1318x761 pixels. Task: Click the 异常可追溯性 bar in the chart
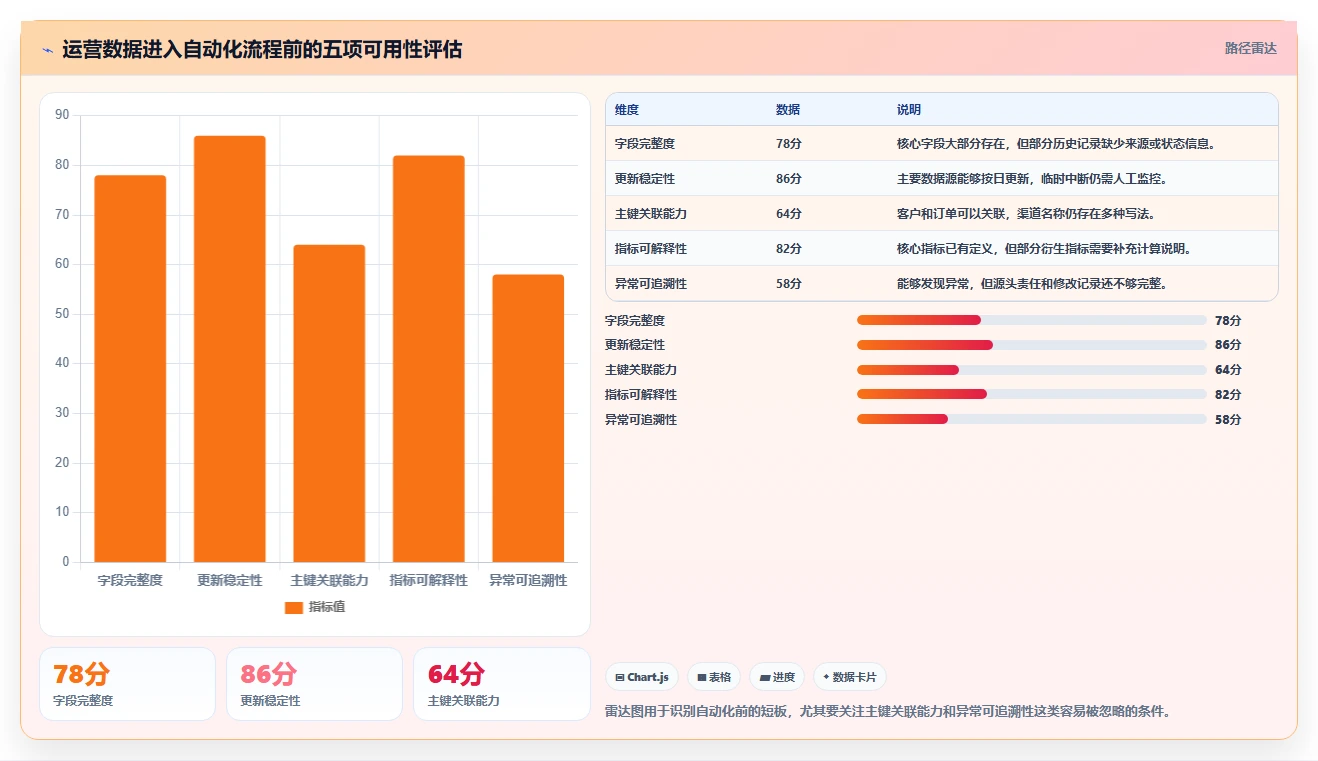(528, 418)
